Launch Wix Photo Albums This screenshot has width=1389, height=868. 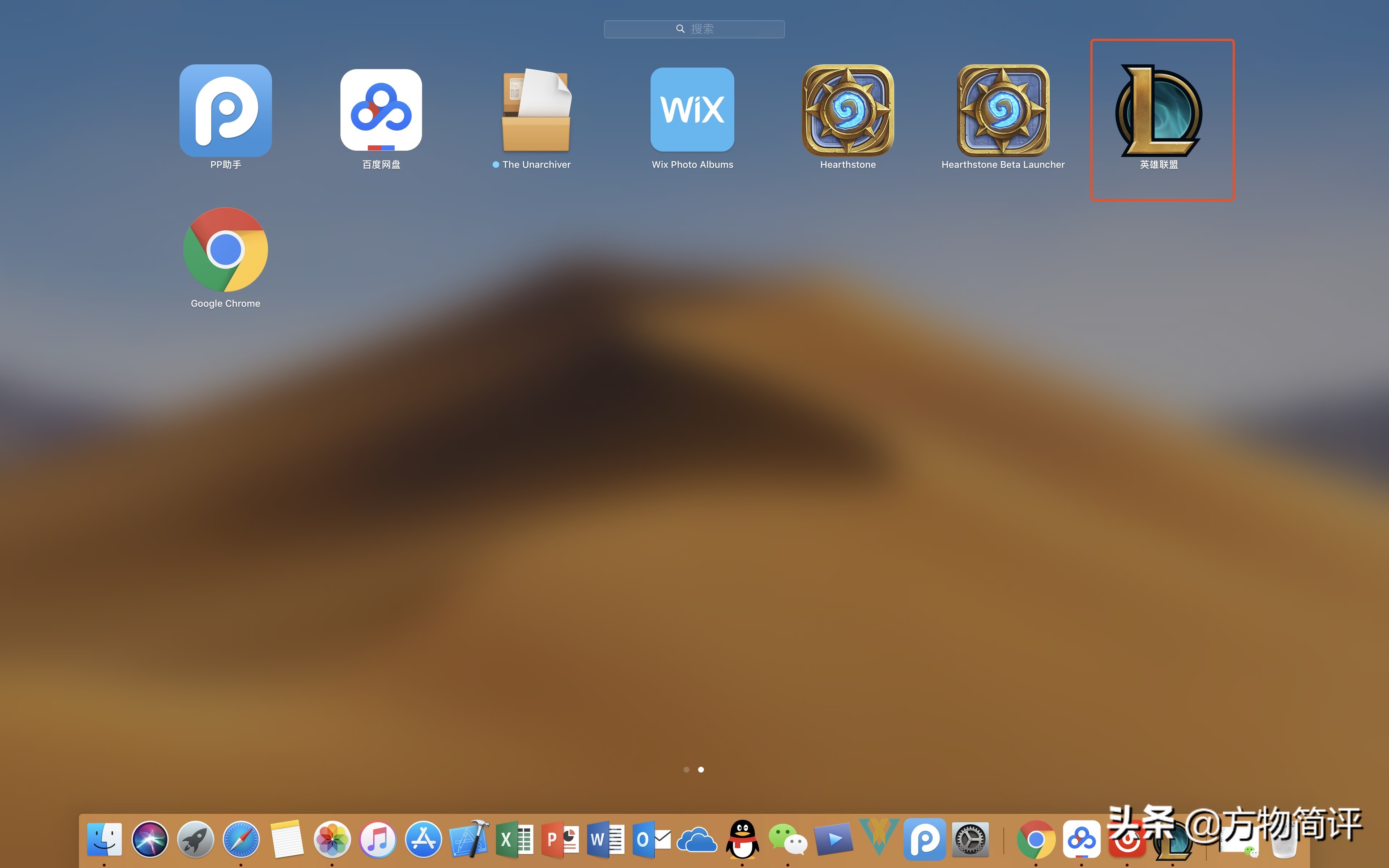pyautogui.click(x=692, y=111)
